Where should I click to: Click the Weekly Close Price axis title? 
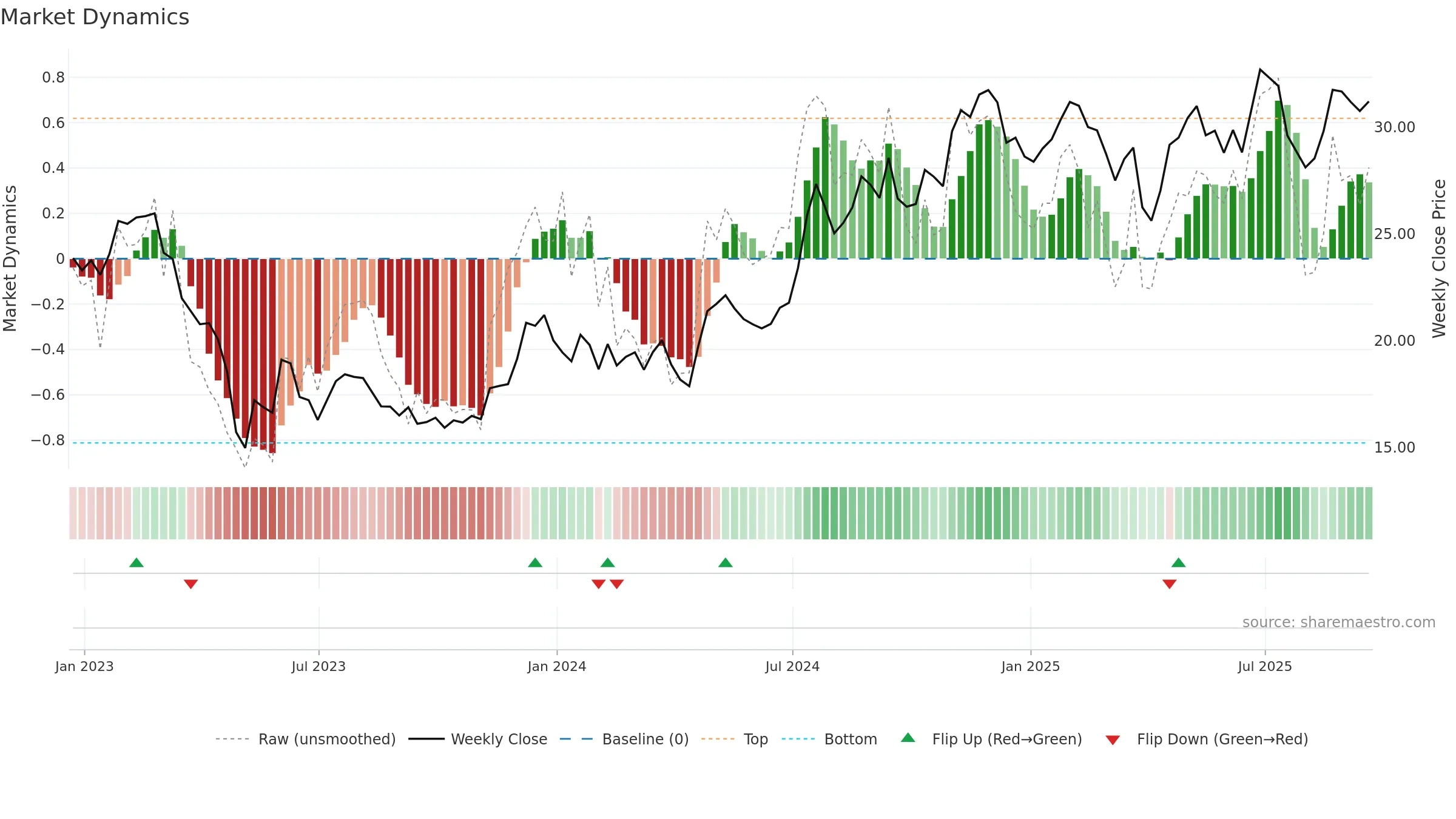click(x=1439, y=258)
